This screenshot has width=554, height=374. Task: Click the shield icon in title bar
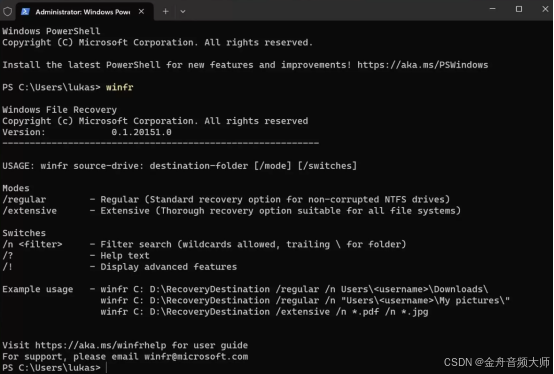[x=7, y=12]
